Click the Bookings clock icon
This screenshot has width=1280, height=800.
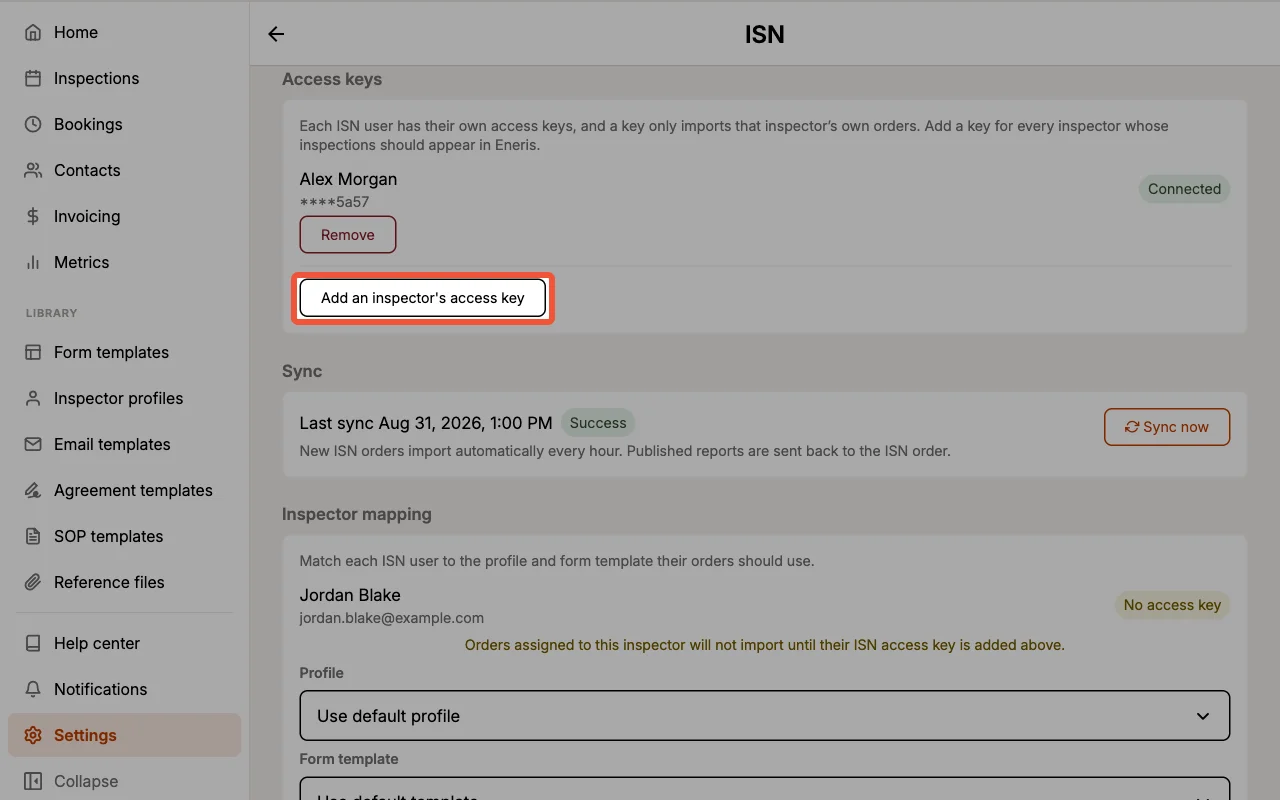33,124
